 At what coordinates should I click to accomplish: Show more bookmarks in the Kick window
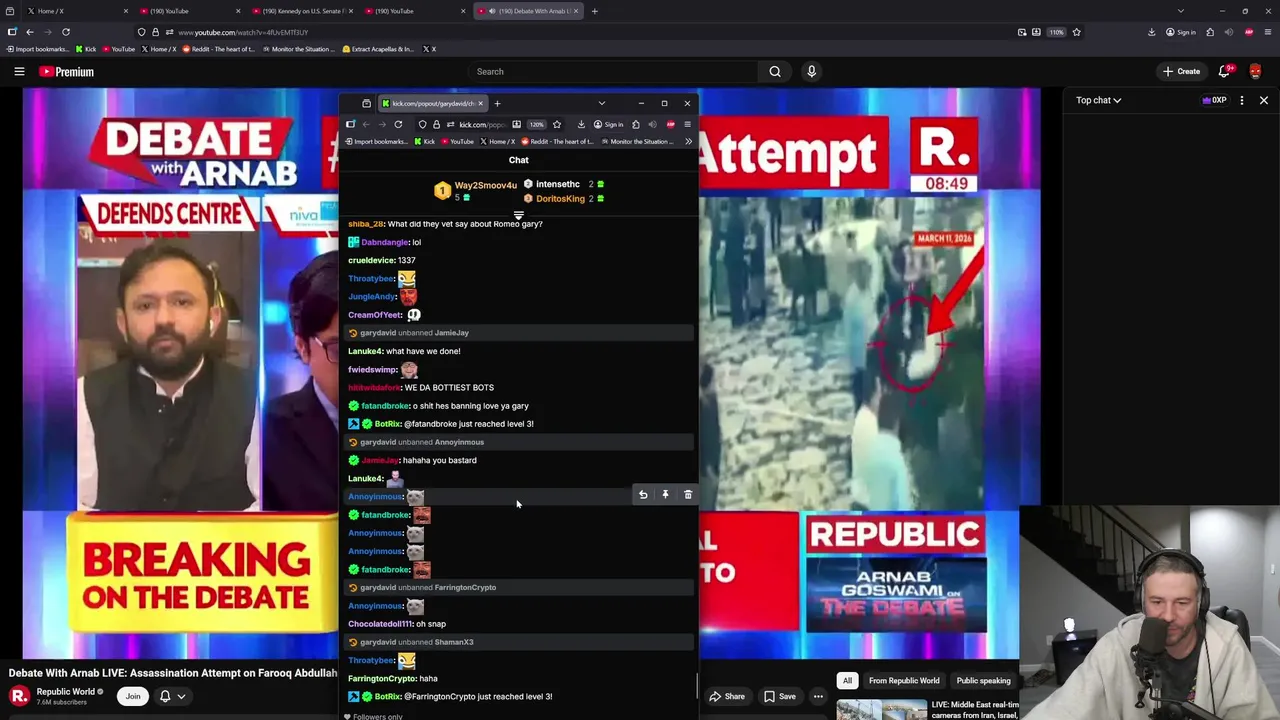(688, 141)
